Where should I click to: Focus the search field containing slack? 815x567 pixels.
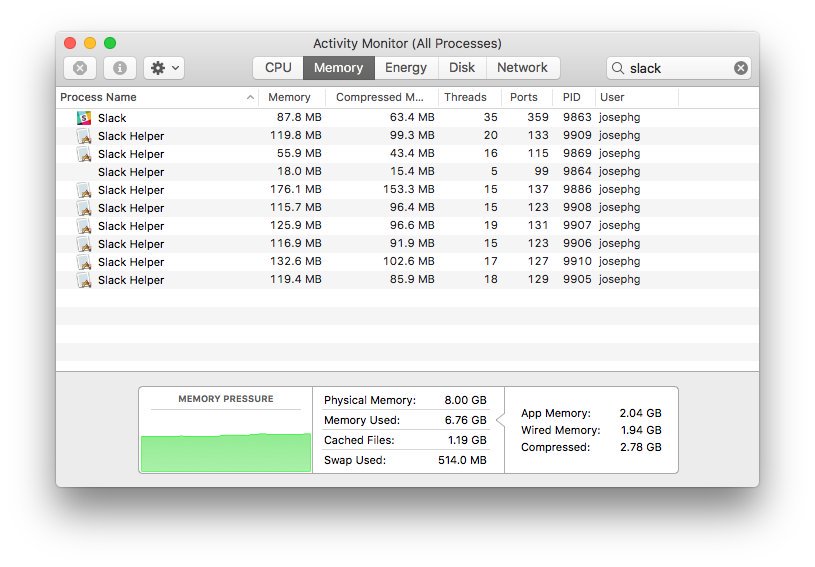click(x=678, y=68)
